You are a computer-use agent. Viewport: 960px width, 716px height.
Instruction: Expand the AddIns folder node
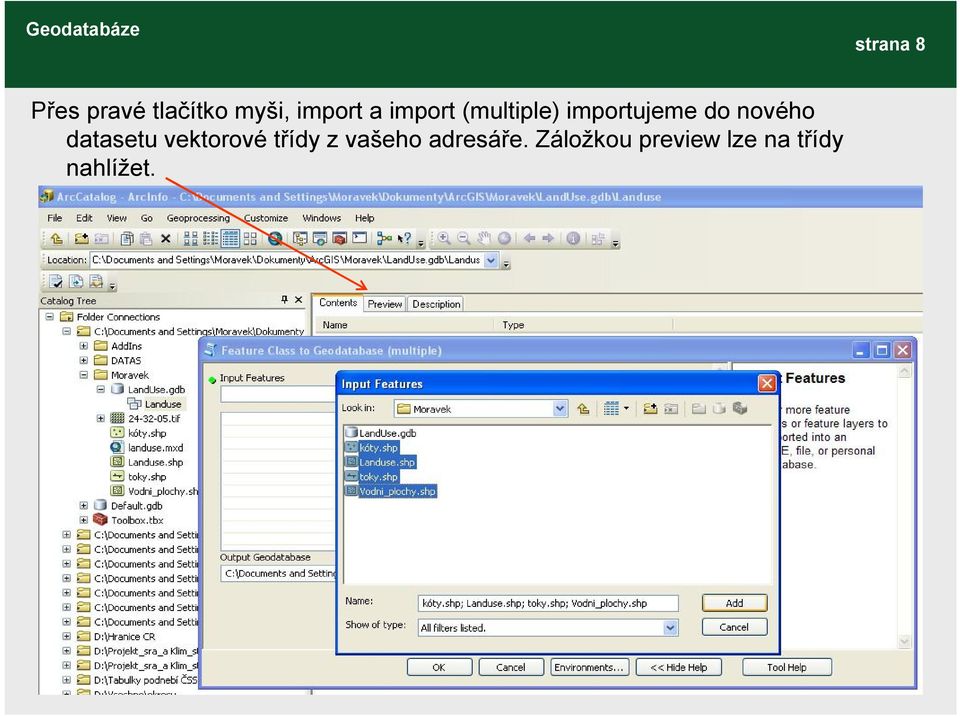tap(84, 345)
